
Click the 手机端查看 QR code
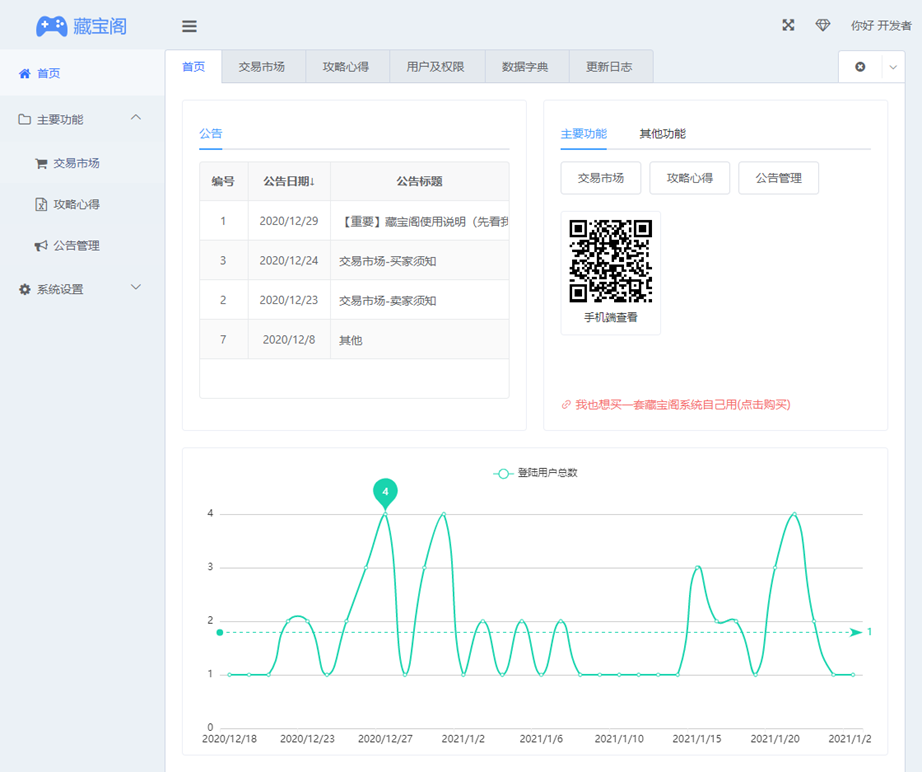click(610, 261)
